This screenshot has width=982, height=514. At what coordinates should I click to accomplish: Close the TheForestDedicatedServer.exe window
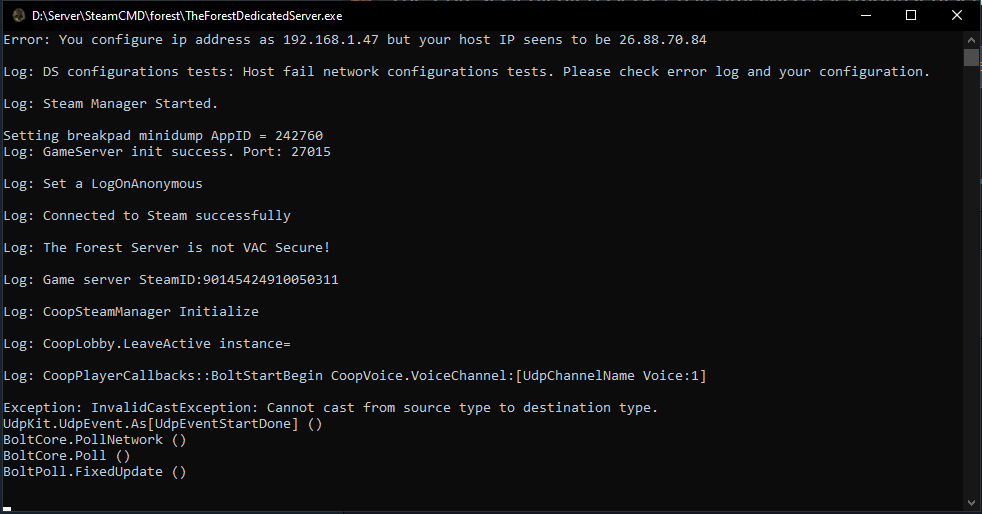957,15
